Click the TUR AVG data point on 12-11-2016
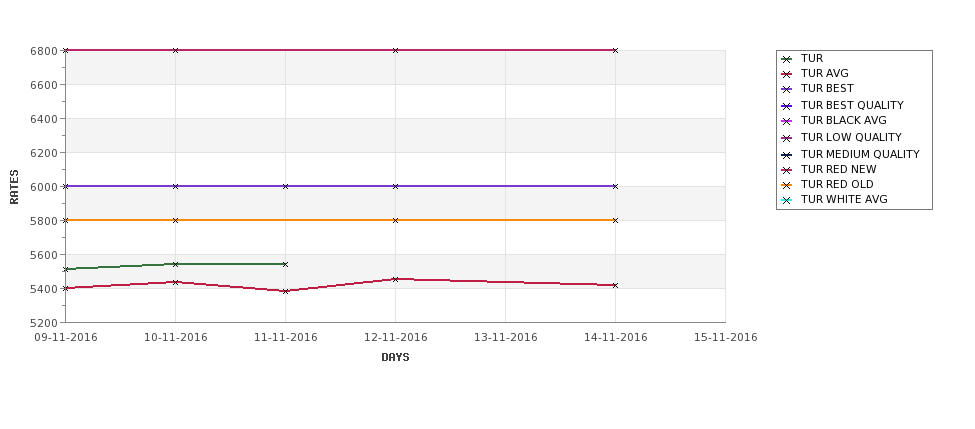 coord(395,279)
